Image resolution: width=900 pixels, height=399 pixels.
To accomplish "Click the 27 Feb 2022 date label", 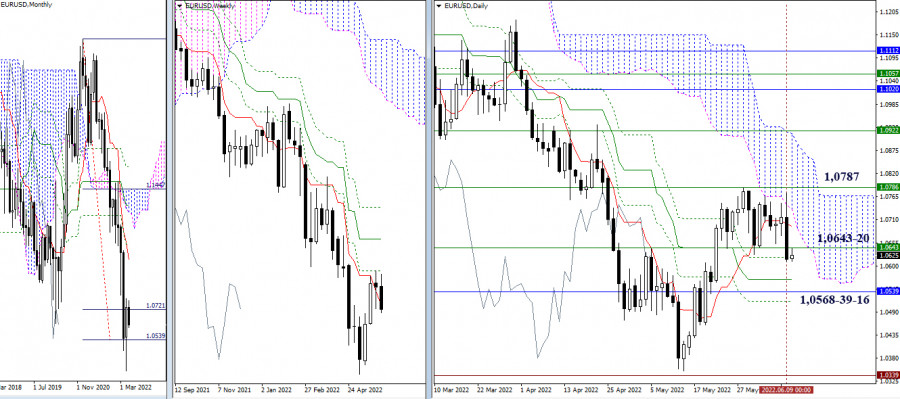I will pyautogui.click(x=321, y=389).
